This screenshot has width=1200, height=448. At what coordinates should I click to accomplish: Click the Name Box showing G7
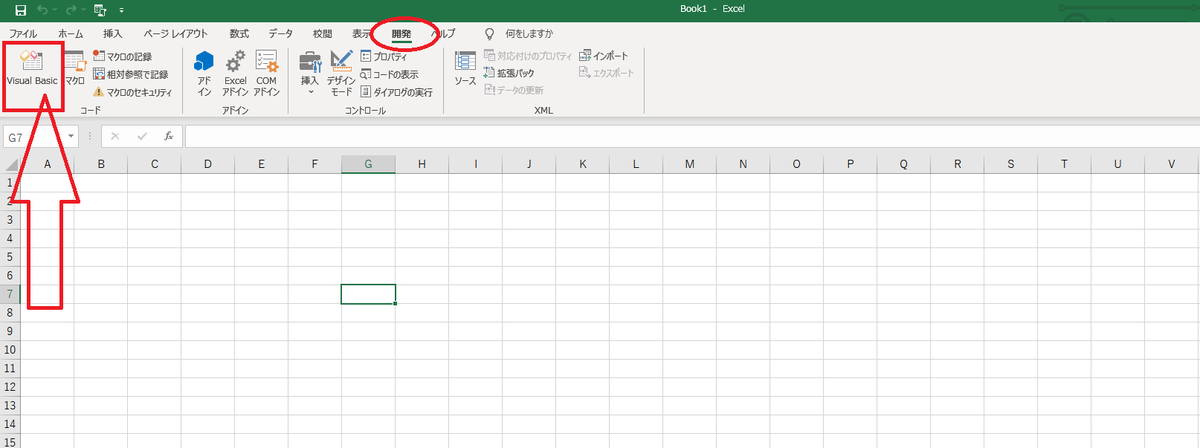click(34, 136)
